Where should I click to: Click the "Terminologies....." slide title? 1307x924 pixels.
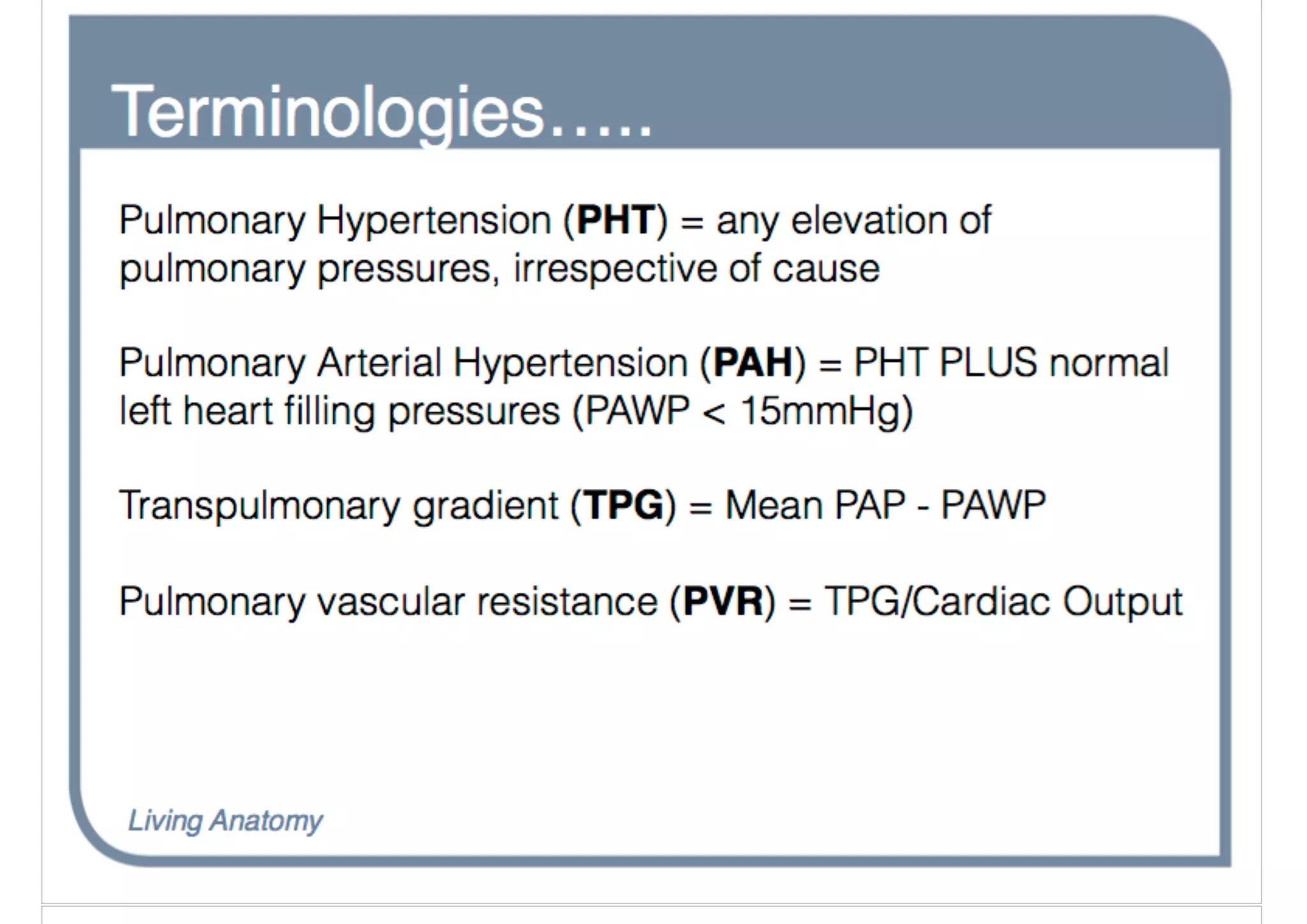point(381,112)
